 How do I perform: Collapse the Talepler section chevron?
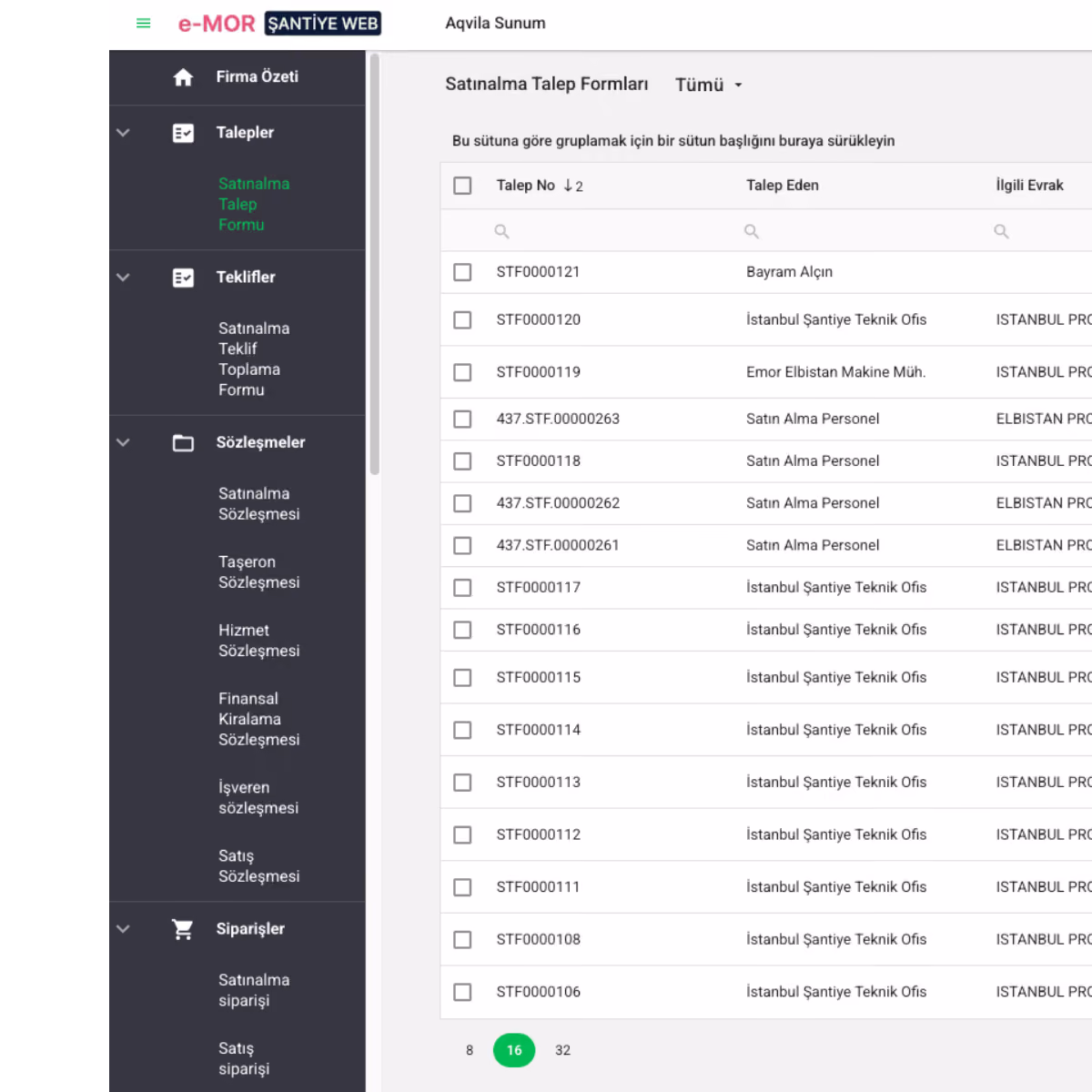click(123, 133)
